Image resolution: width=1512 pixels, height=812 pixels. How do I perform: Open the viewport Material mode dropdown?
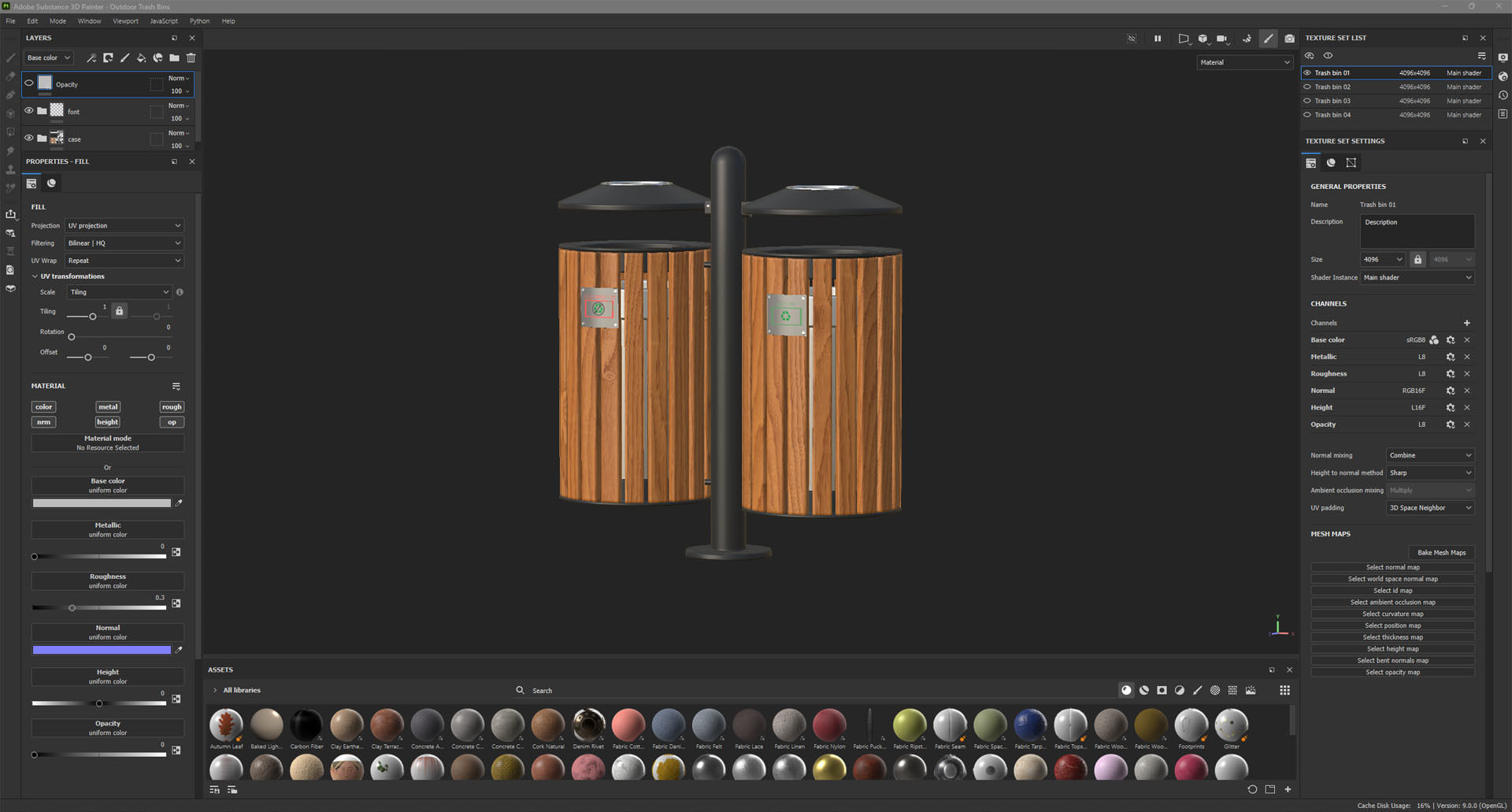click(x=1244, y=62)
